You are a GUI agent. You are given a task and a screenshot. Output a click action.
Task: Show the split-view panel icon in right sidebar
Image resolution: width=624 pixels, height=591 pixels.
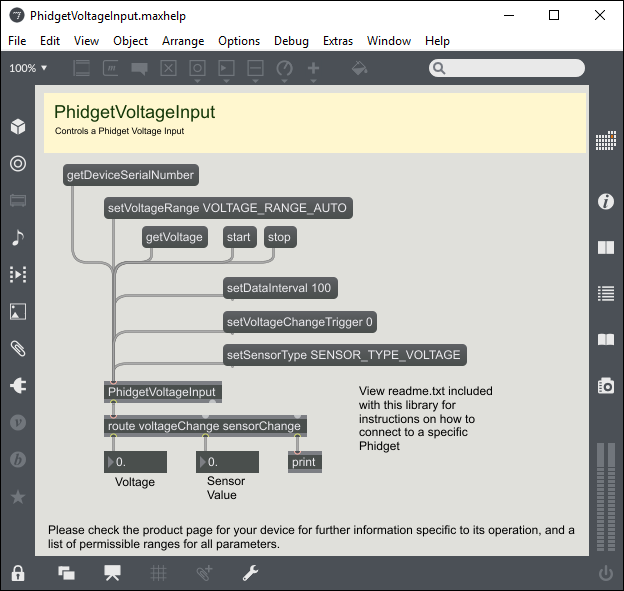click(x=606, y=248)
